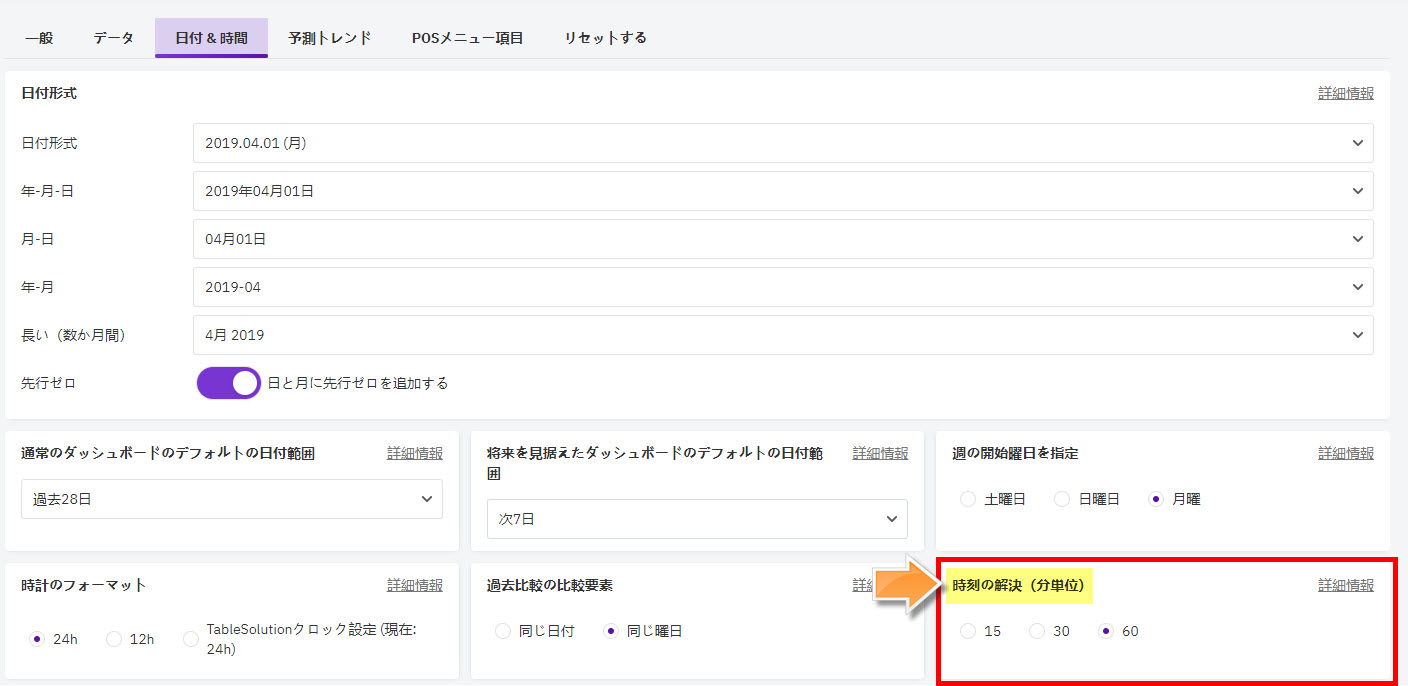Select the 月曜 radio button
The height and width of the screenshot is (686, 1408).
coord(1157,499)
